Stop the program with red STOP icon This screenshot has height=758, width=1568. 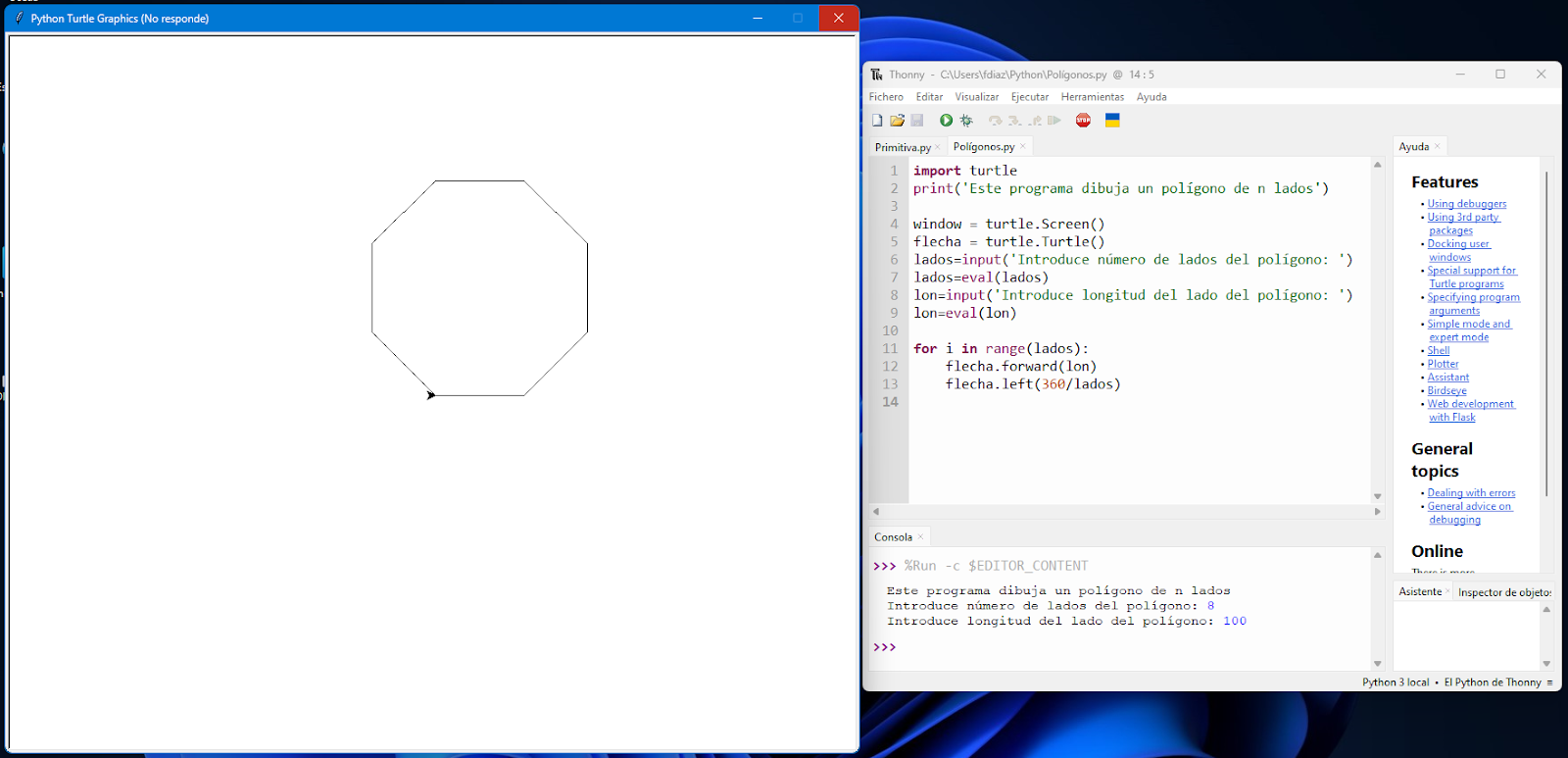coord(1083,121)
